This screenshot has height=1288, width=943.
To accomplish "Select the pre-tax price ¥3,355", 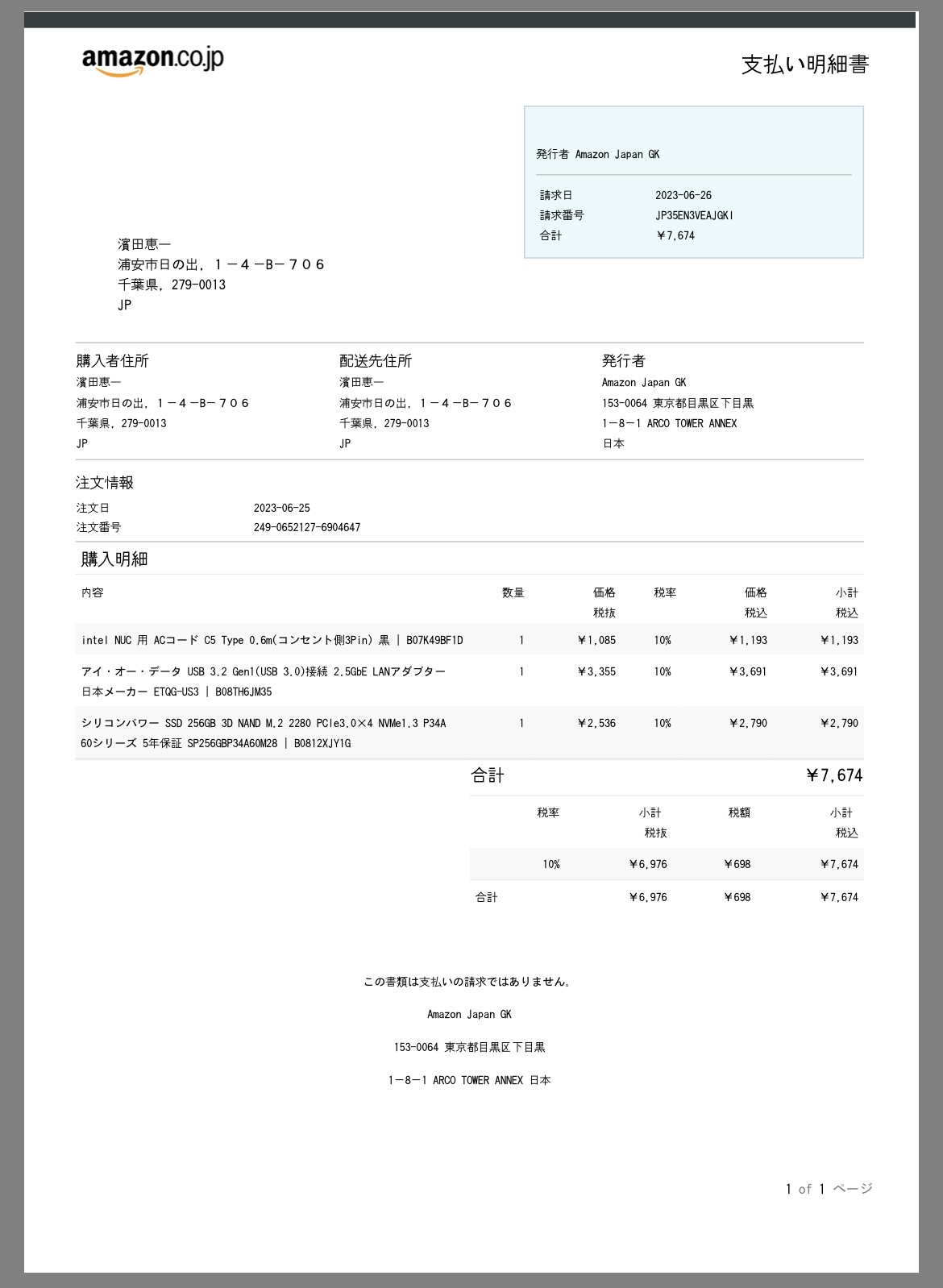I will (596, 671).
